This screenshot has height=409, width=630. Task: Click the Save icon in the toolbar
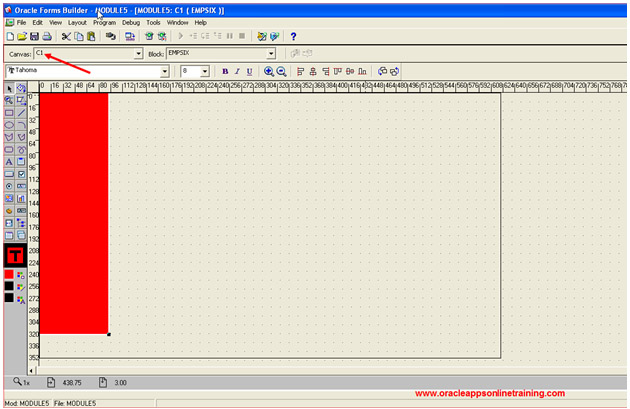(x=34, y=37)
